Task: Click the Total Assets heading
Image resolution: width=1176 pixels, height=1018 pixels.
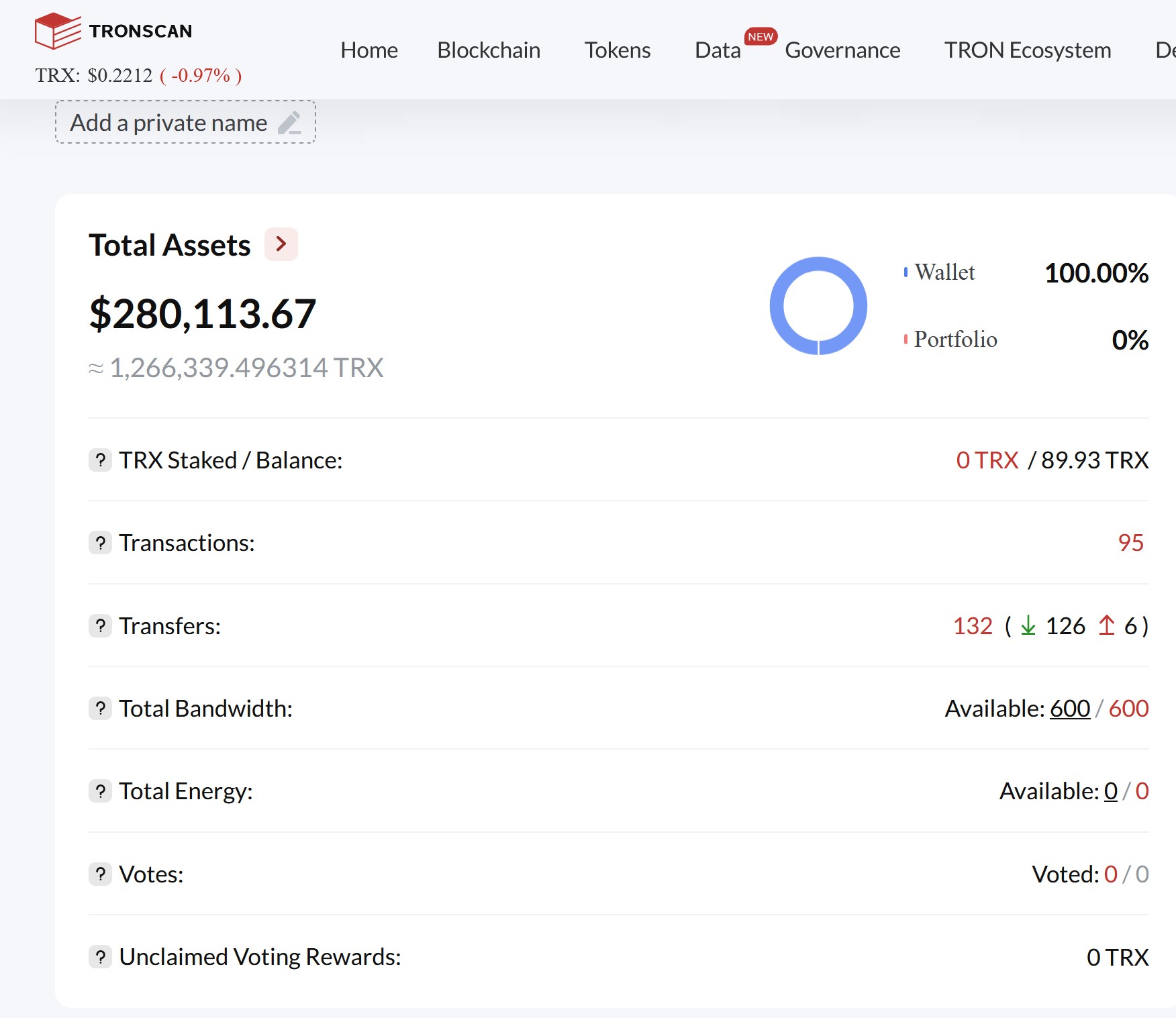Action: point(170,245)
